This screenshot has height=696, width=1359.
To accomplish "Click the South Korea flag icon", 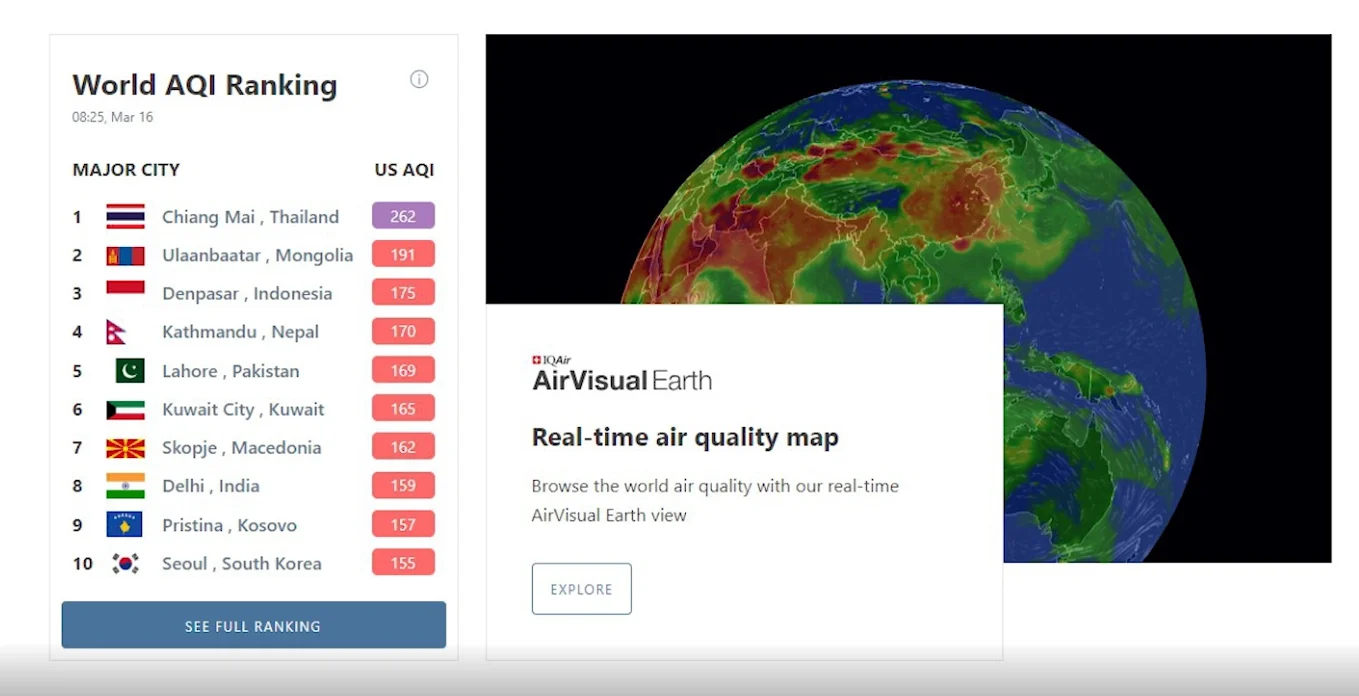I will click(126, 564).
